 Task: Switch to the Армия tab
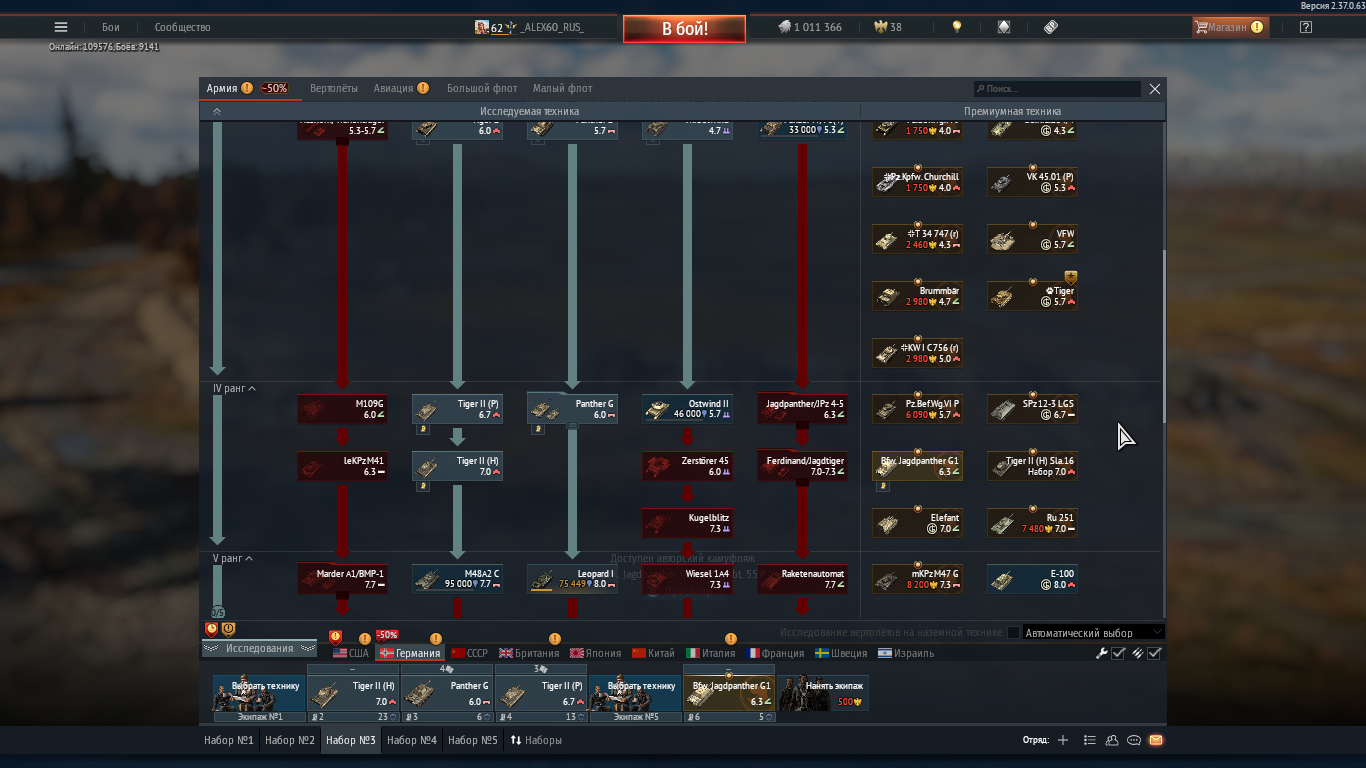(x=222, y=88)
